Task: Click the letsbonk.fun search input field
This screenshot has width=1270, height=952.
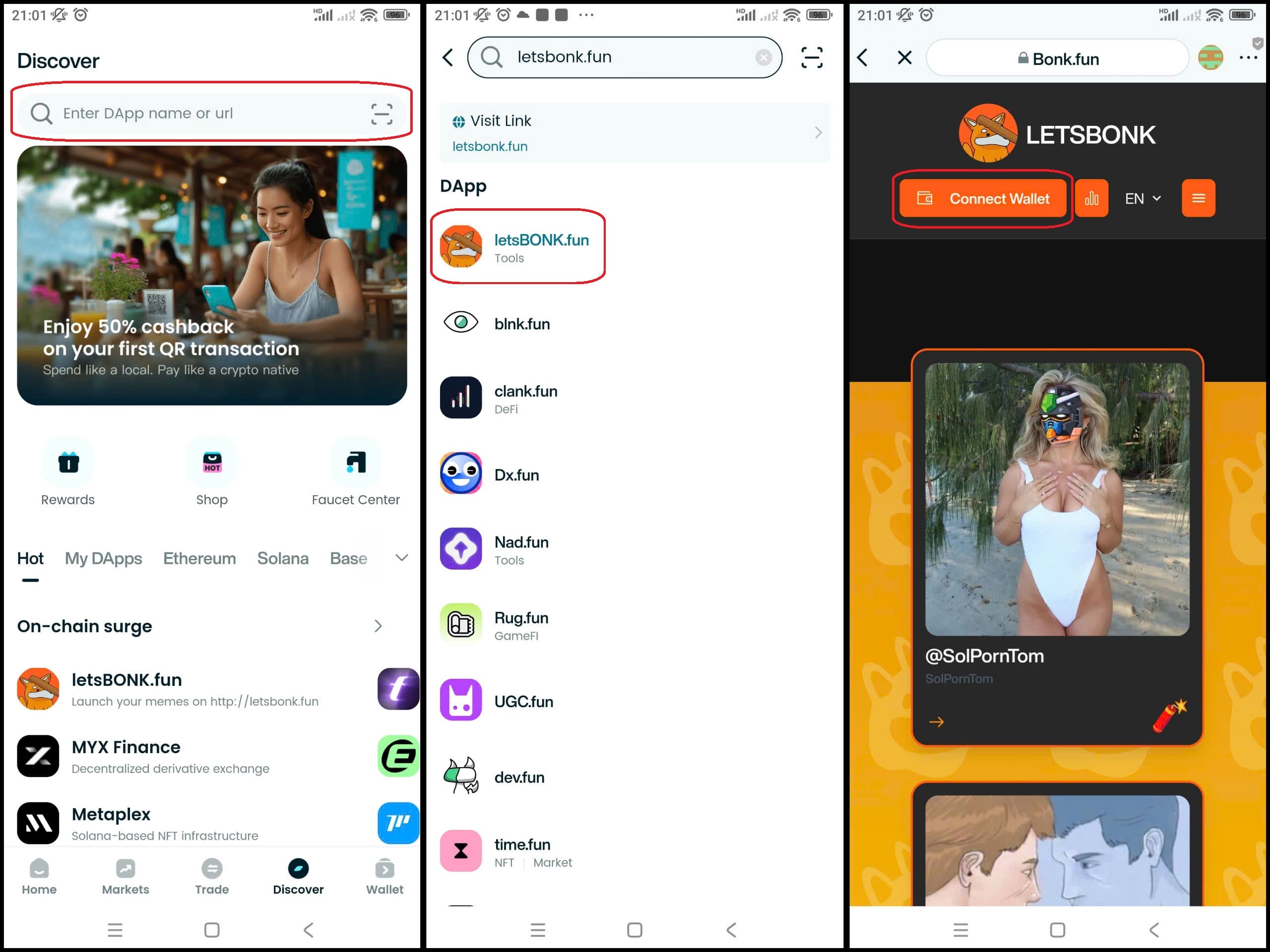Action: (625, 58)
